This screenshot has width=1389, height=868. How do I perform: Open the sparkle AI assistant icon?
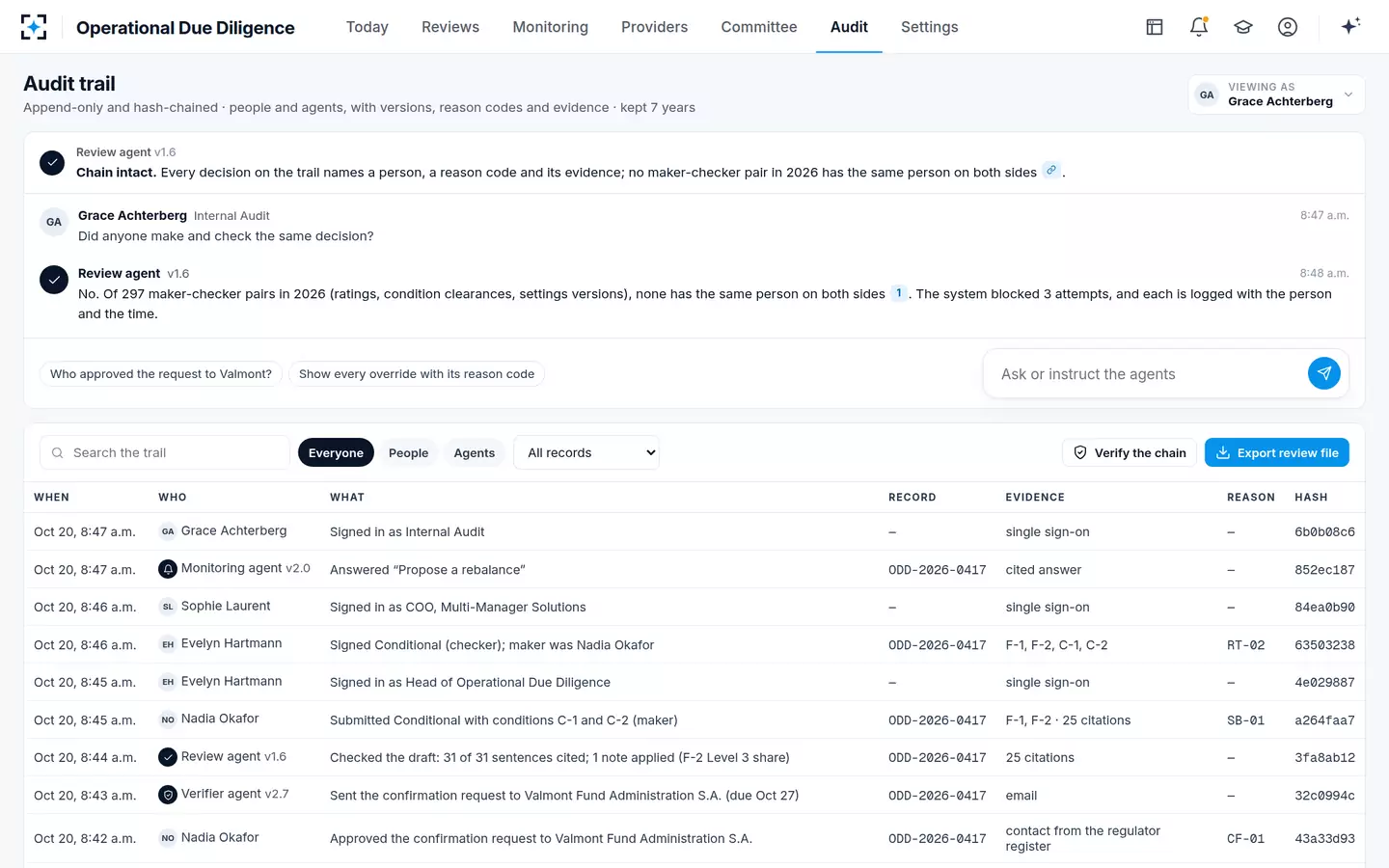pos(1350,26)
